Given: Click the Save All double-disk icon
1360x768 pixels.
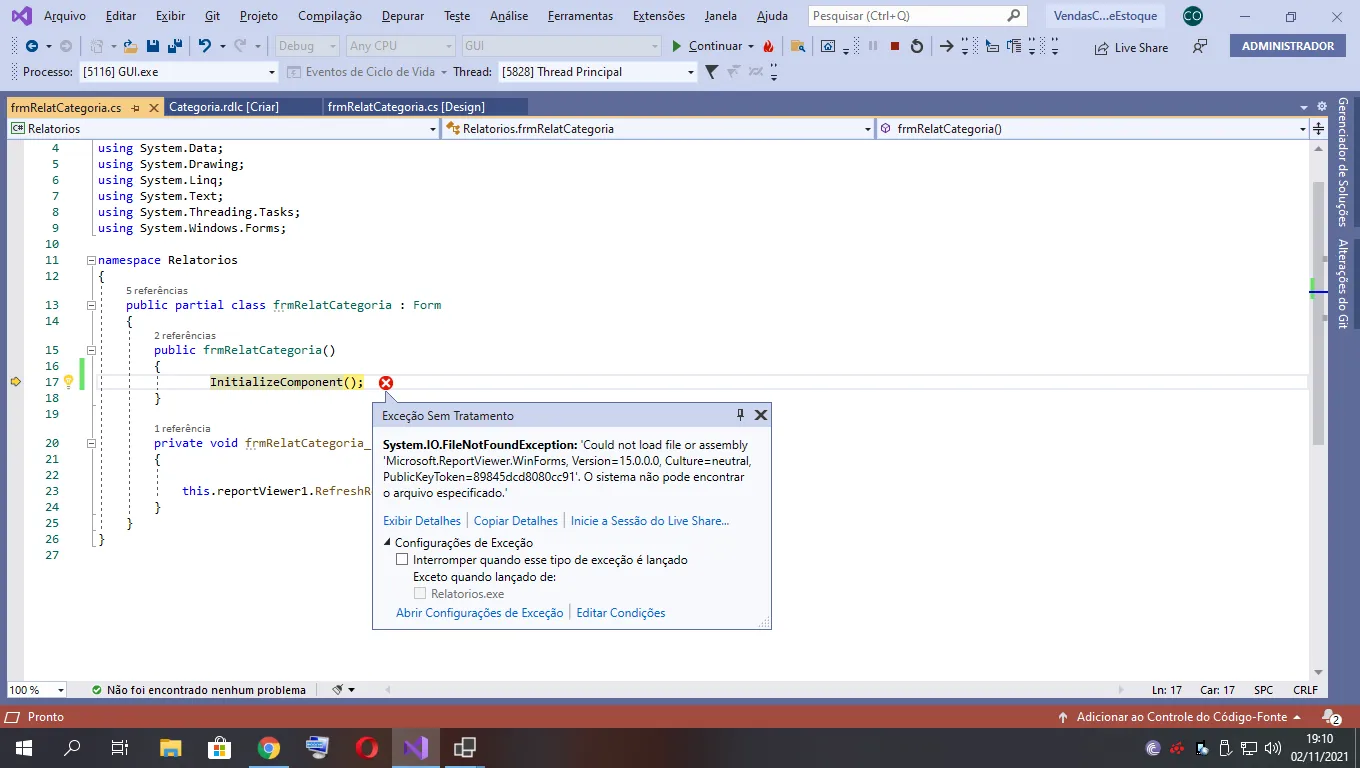Looking at the screenshot, I should click(x=174, y=46).
